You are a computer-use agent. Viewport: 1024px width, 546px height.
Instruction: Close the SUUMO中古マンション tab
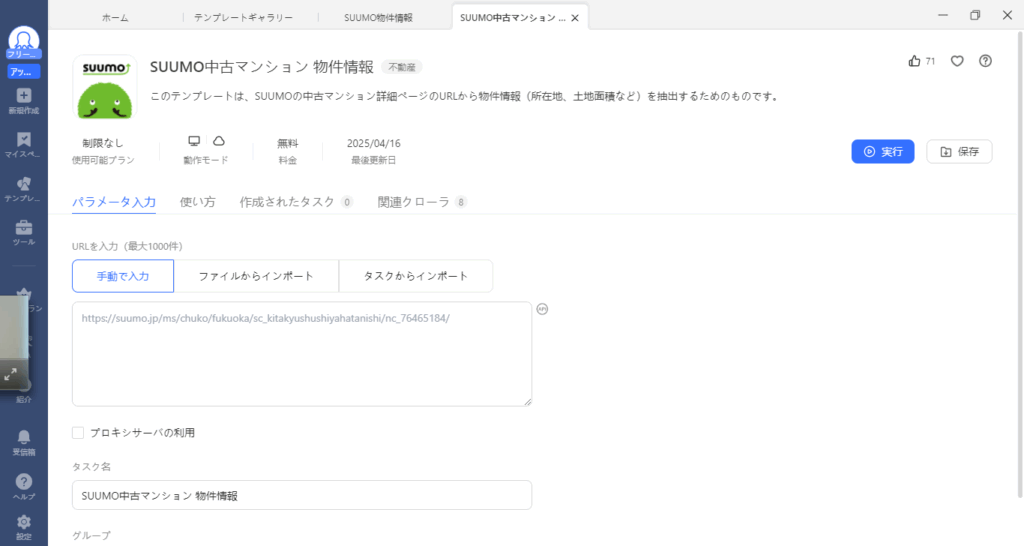pos(575,18)
